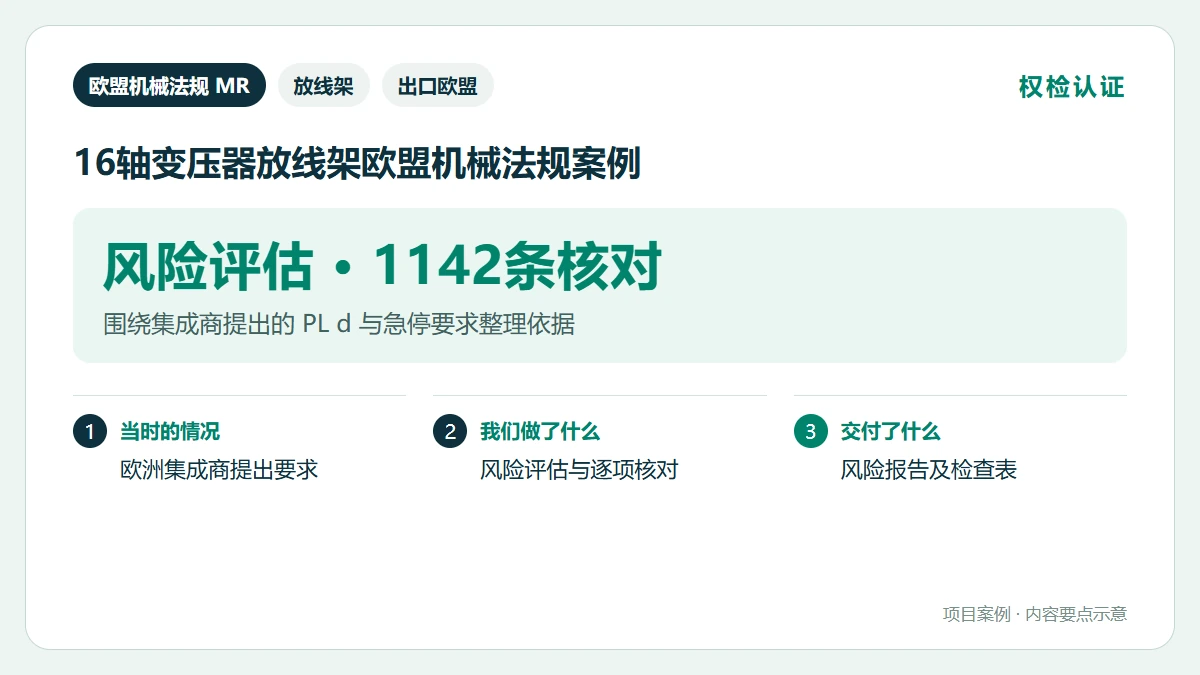The height and width of the screenshot is (675, 1200).
Task: Click the headline 风险评估 · 1142条核对
Action: (382, 267)
